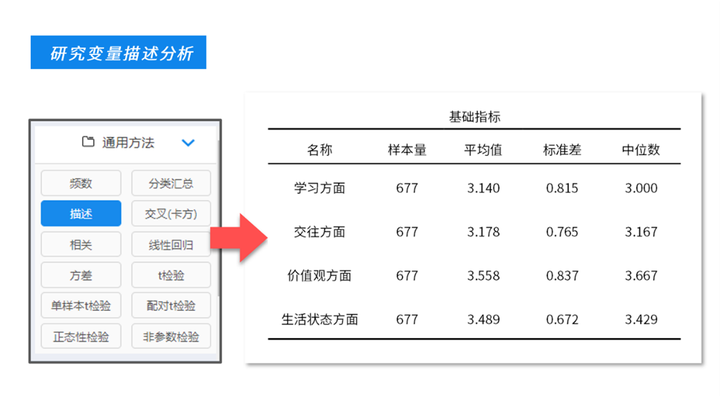The height and width of the screenshot is (397, 720).
Task: Click the mean value 3.489
Action: (x=483, y=319)
